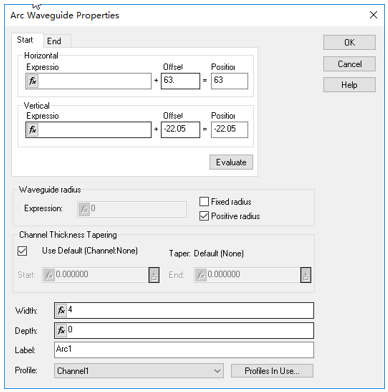
Task: Open fx editor for Horizontal expression
Action: click(32, 81)
